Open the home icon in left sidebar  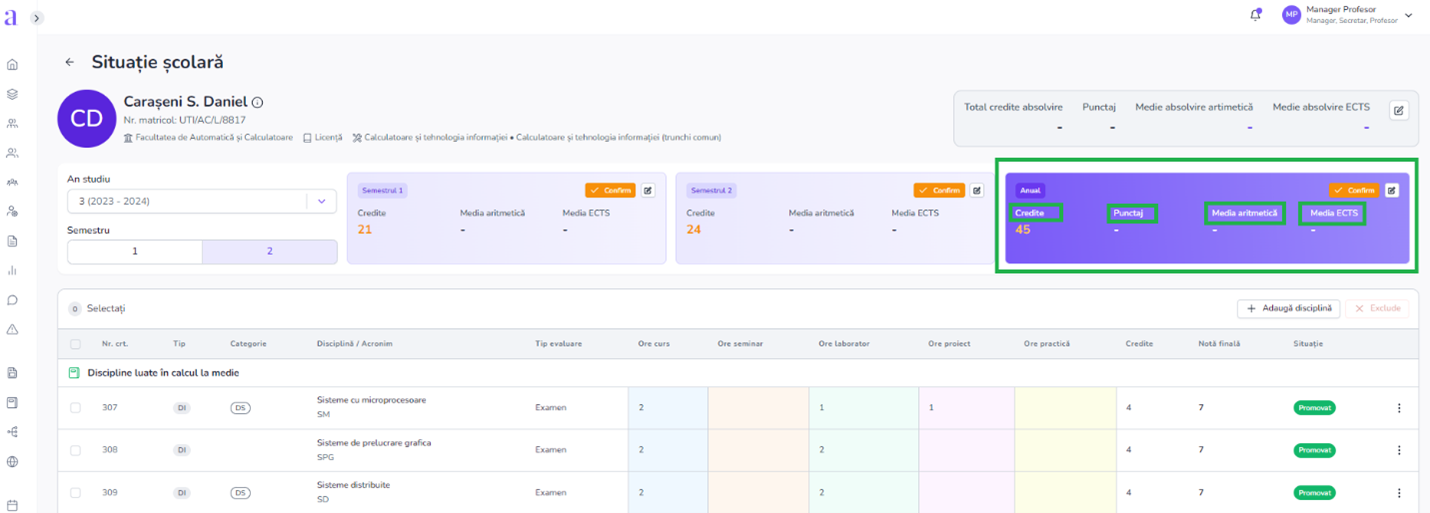pos(12,65)
